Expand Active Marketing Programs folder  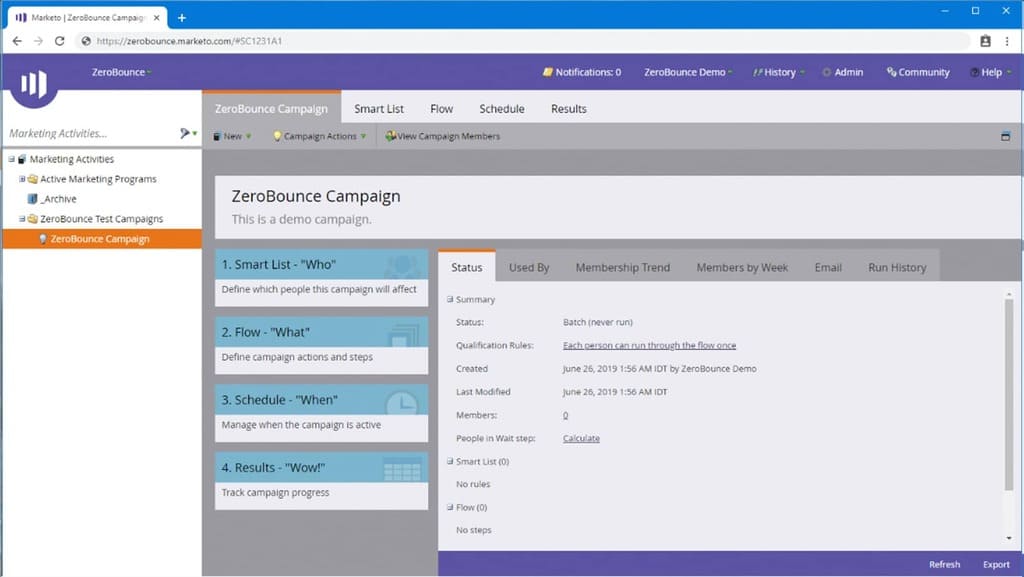pos(22,179)
